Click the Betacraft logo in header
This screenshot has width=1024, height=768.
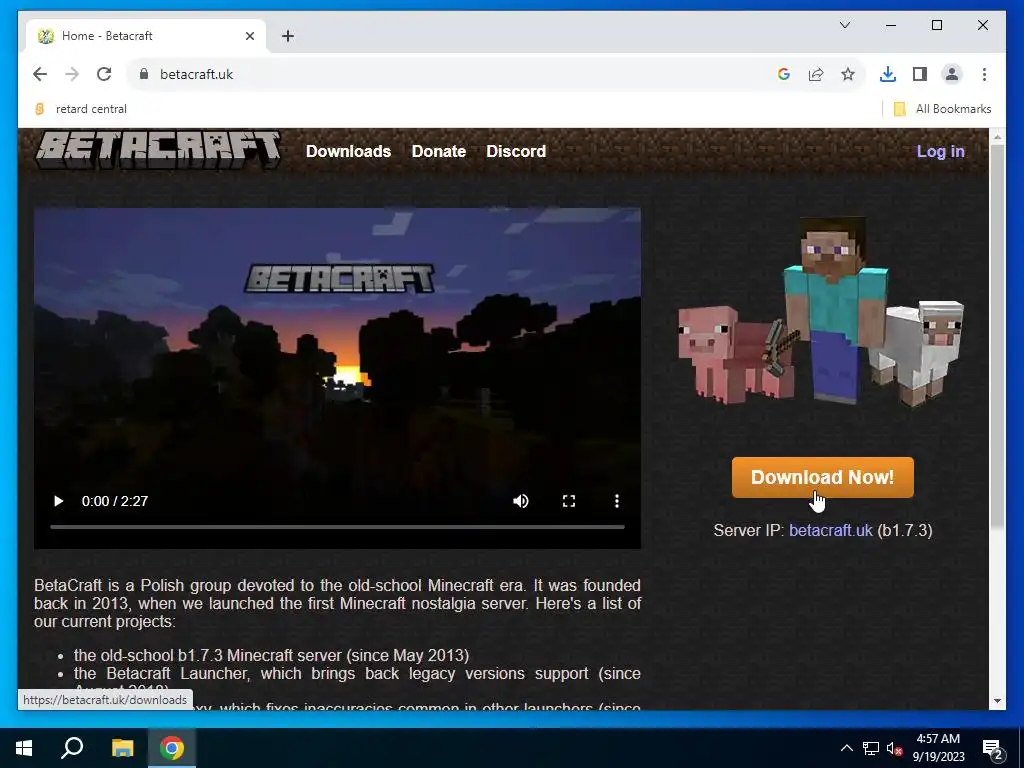[x=158, y=151]
